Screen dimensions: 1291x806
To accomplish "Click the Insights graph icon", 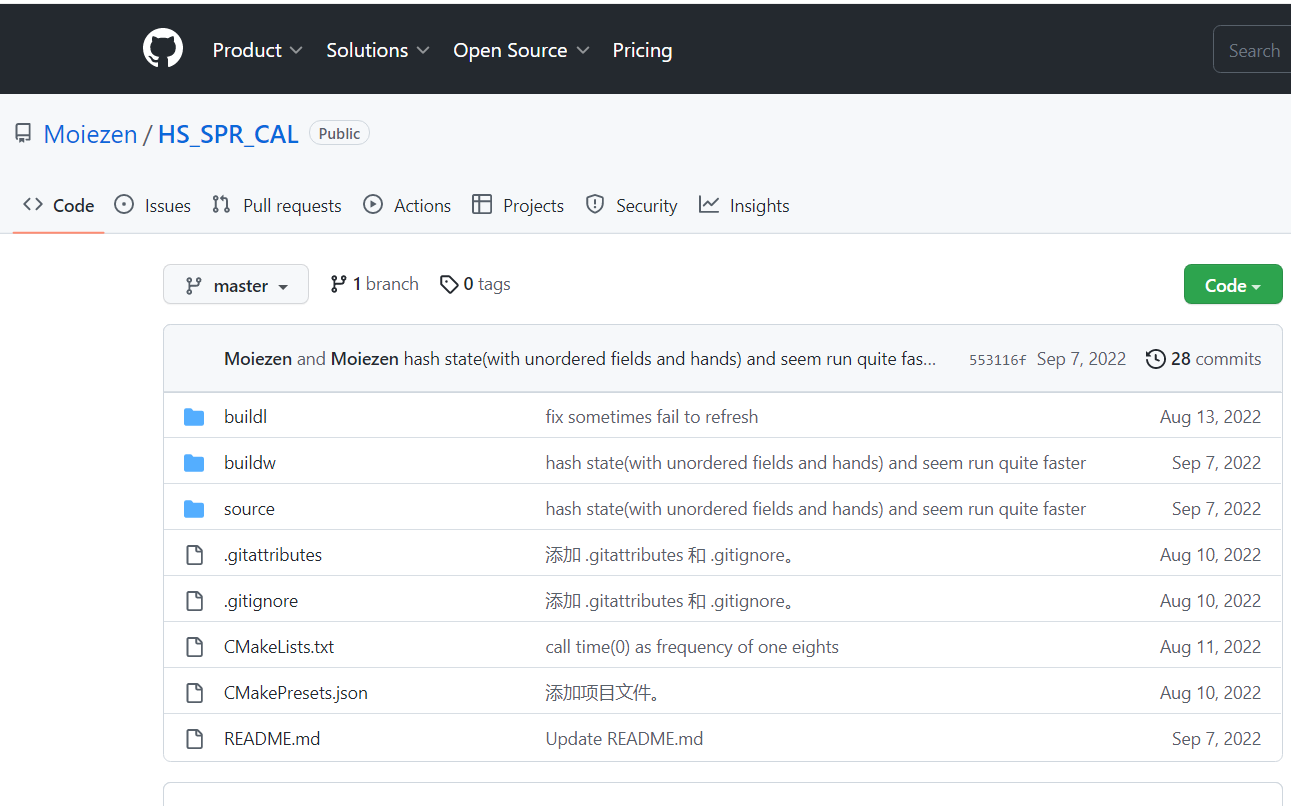I will [x=709, y=205].
